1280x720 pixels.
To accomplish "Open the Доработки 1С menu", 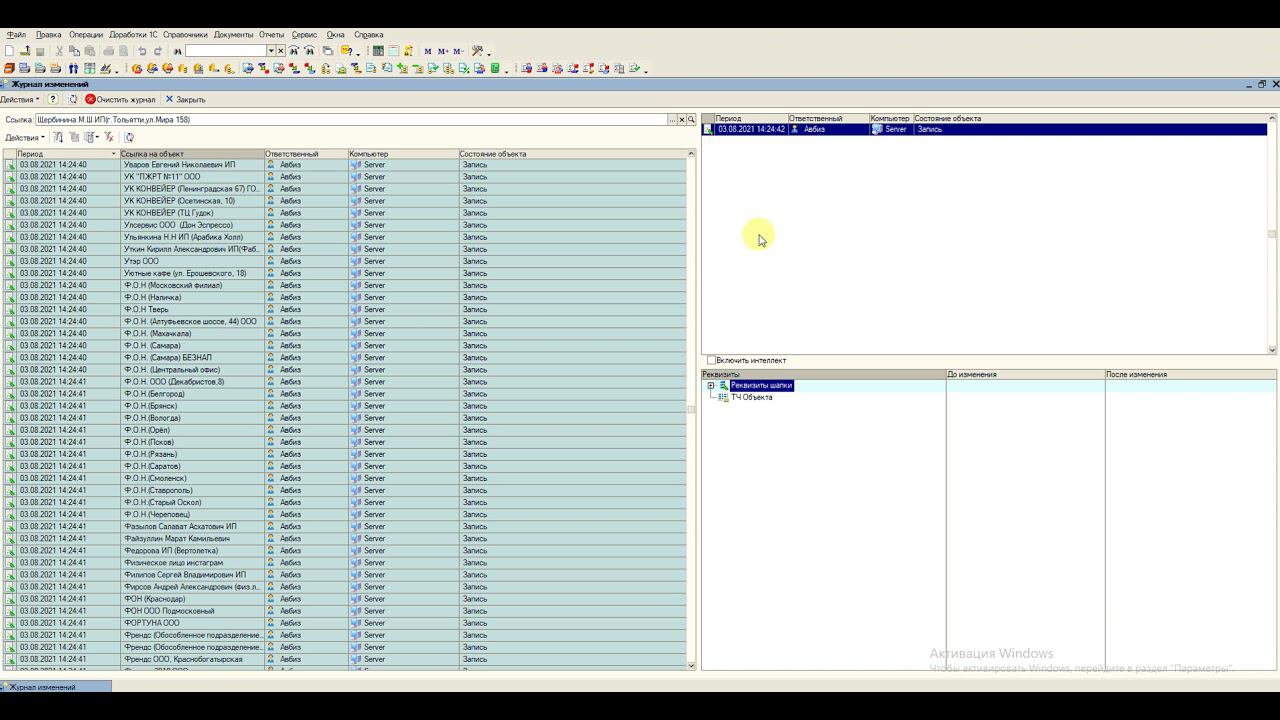I will click(133, 35).
